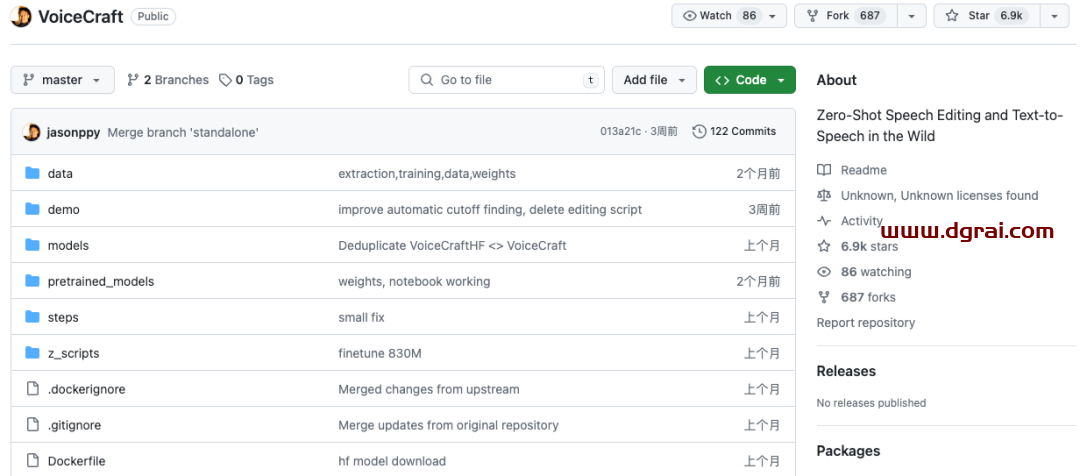The image size is (1080, 476).
Task: Open the master branch selector dropdown
Action: click(x=62, y=80)
